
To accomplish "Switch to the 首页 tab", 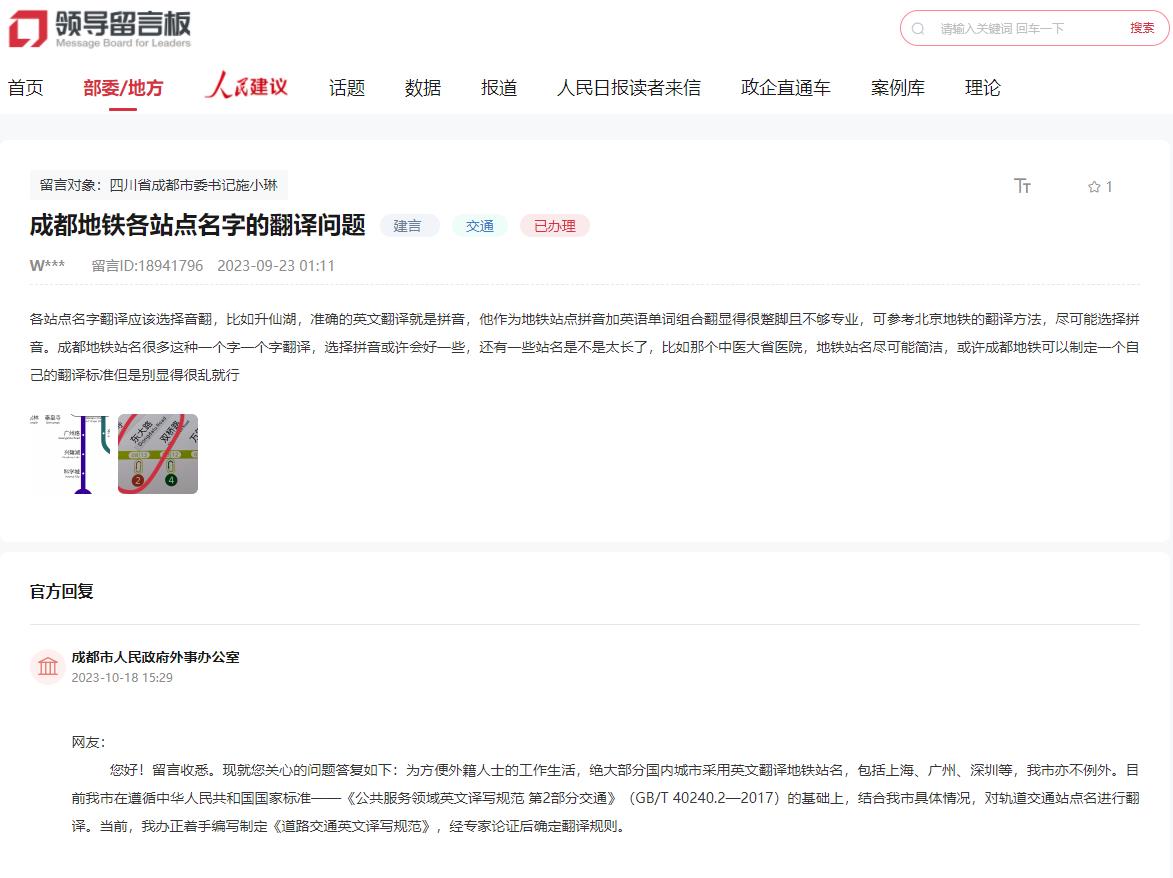I will tap(25, 88).
